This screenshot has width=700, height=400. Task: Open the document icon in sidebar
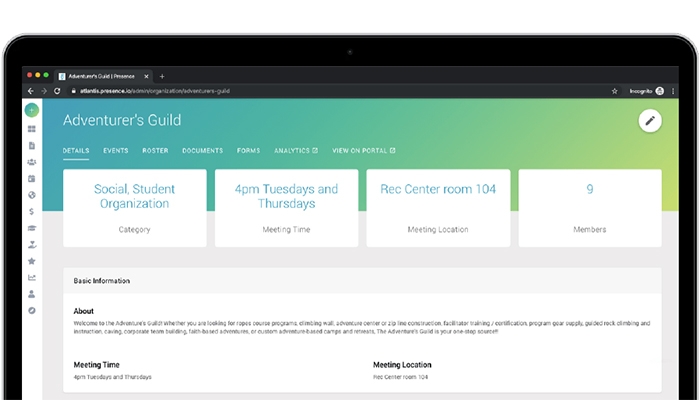32,146
